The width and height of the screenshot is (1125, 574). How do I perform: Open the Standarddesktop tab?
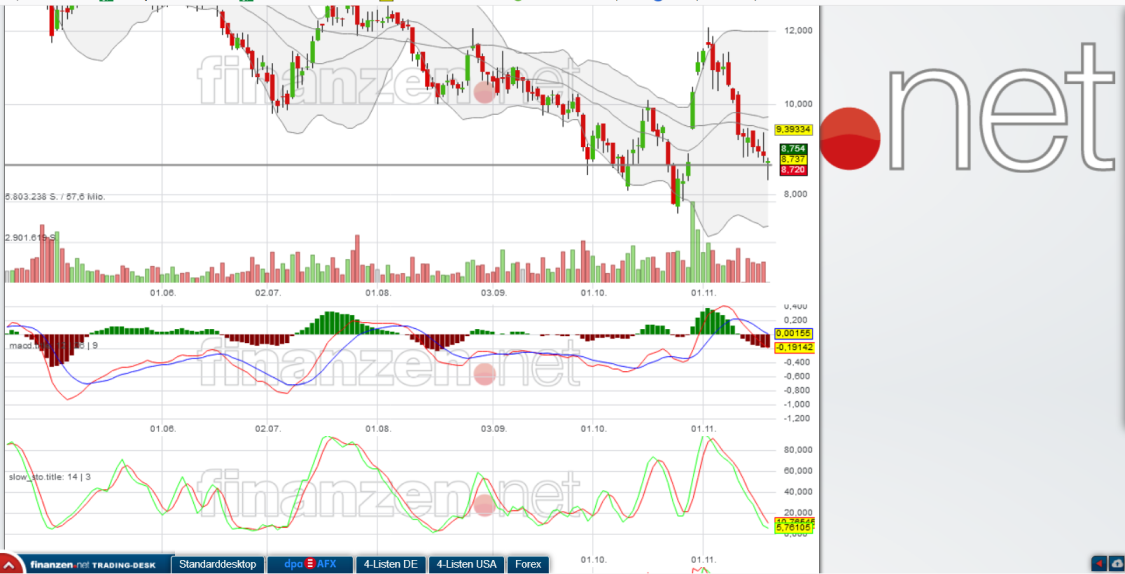pos(217,565)
